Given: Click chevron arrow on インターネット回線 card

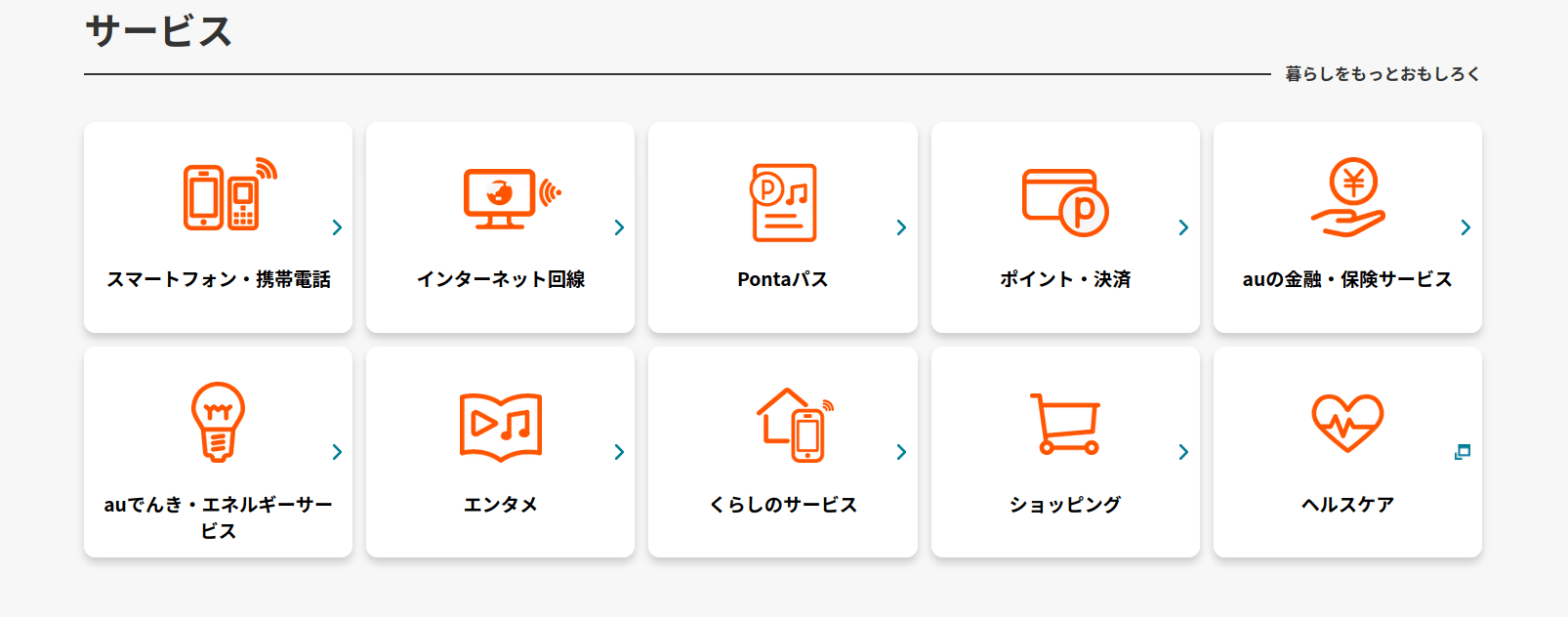Looking at the screenshot, I should point(619,227).
